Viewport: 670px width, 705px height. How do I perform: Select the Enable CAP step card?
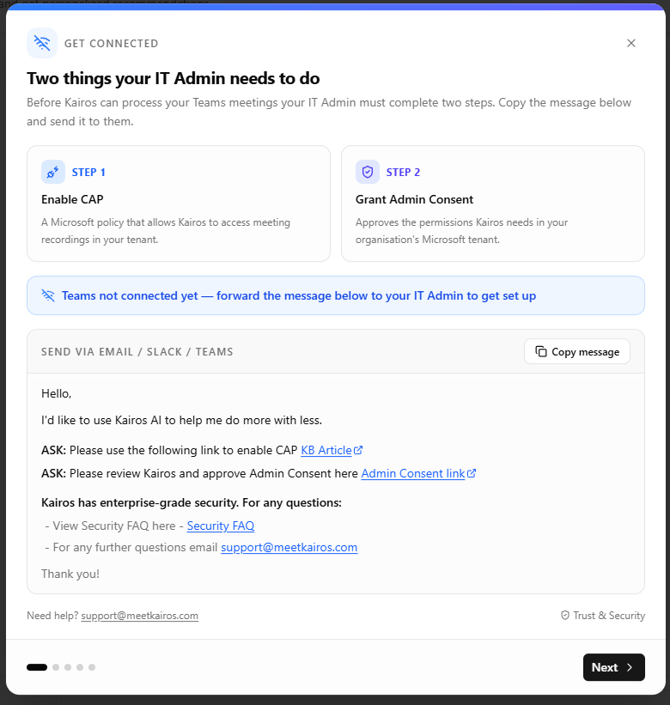(x=179, y=204)
